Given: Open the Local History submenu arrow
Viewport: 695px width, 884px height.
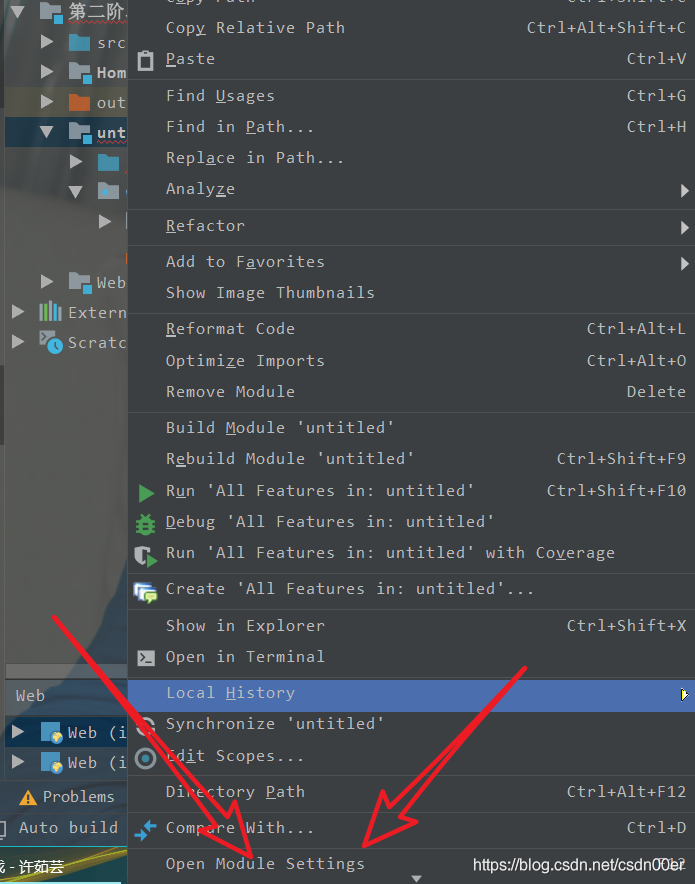Looking at the screenshot, I should point(684,695).
